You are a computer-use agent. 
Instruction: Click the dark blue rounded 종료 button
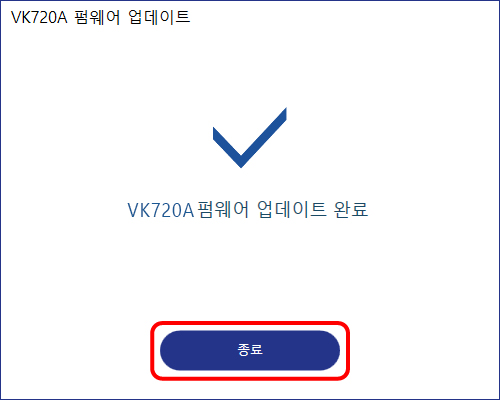(x=250, y=350)
